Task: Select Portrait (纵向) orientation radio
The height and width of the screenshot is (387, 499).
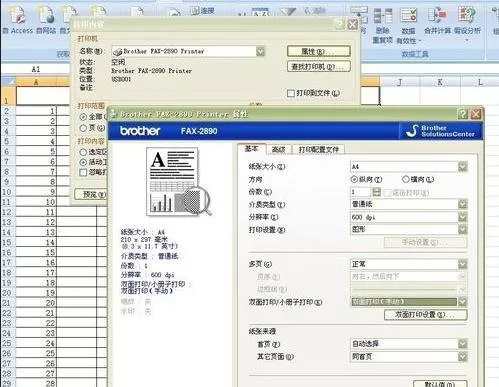Action: coord(354,179)
